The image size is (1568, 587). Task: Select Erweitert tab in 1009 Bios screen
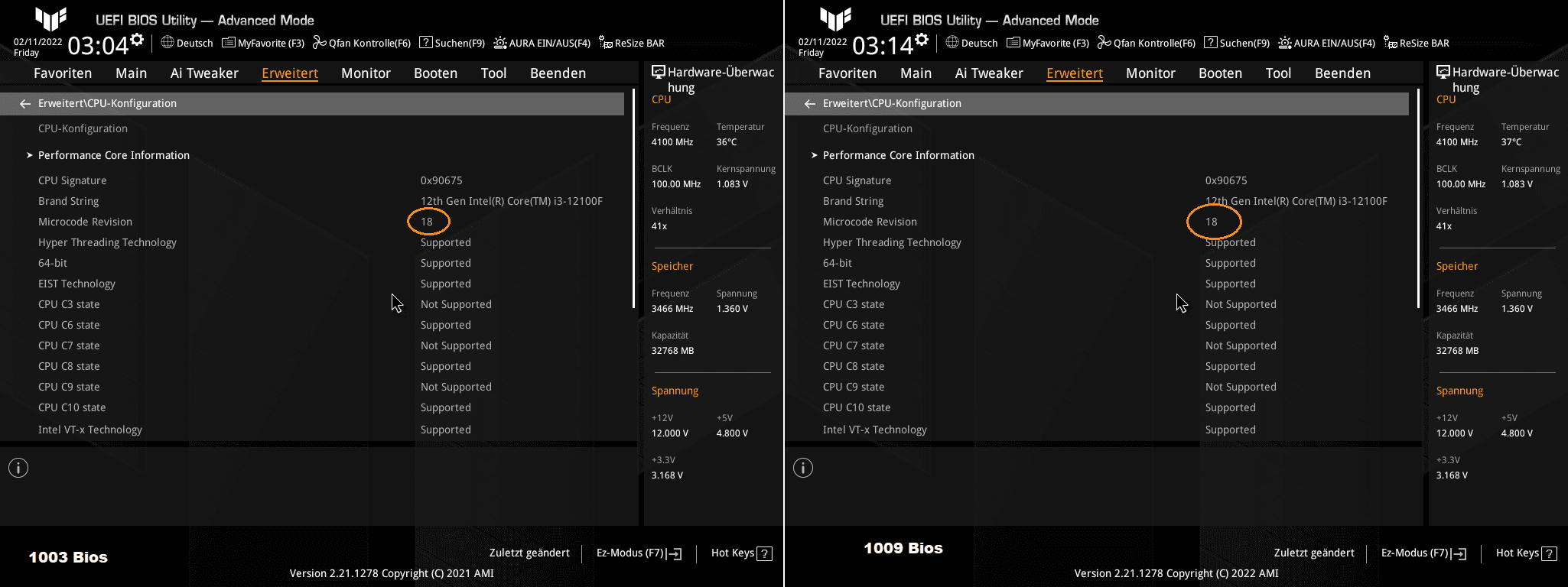(1075, 73)
